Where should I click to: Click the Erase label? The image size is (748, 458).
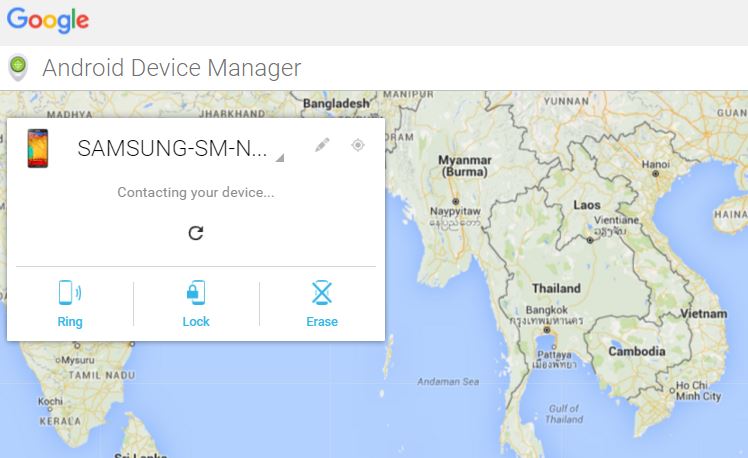(x=322, y=322)
